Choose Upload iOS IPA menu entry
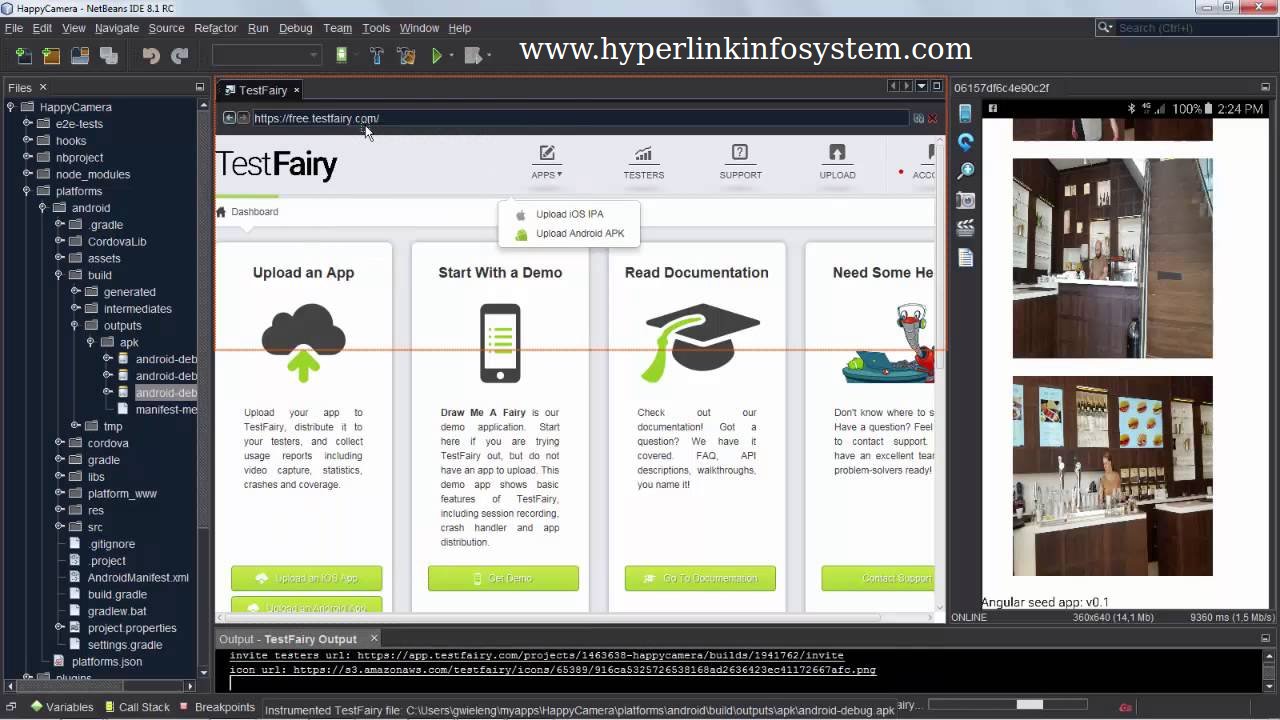The height and width of the screenshot is (720, 1280). pyautogui.click(x=569, y=214)
